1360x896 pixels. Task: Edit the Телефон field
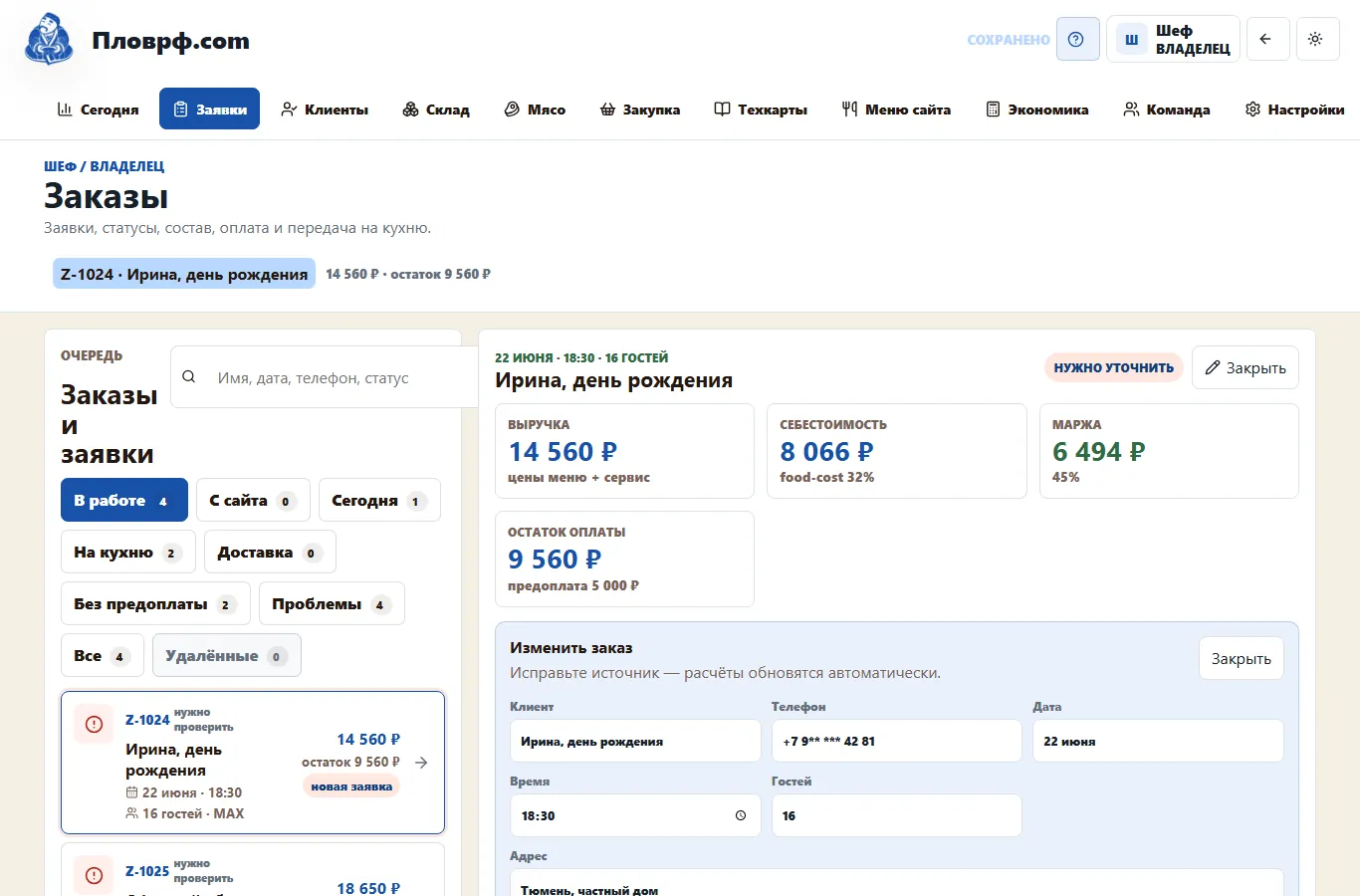[x=896, y=741]
